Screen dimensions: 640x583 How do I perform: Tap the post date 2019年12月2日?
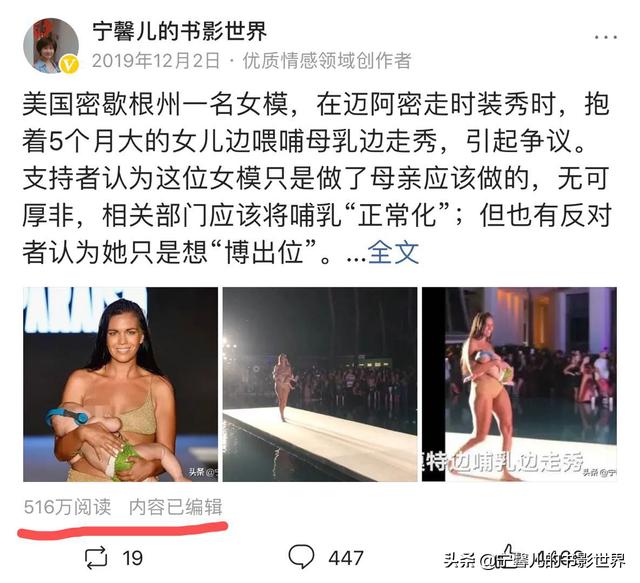[156, 61]
